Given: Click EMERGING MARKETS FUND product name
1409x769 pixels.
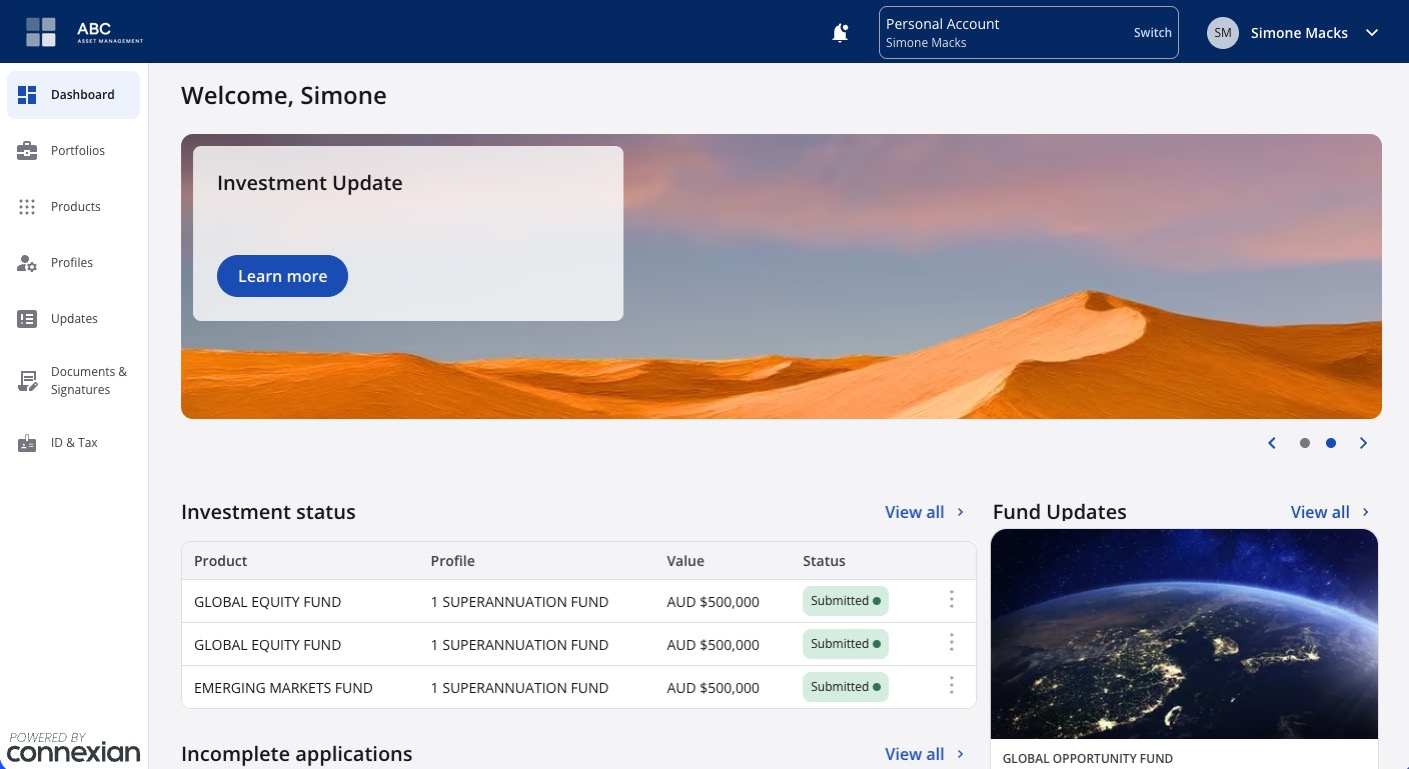Looking at the screenshot, I should coord(283,688).
